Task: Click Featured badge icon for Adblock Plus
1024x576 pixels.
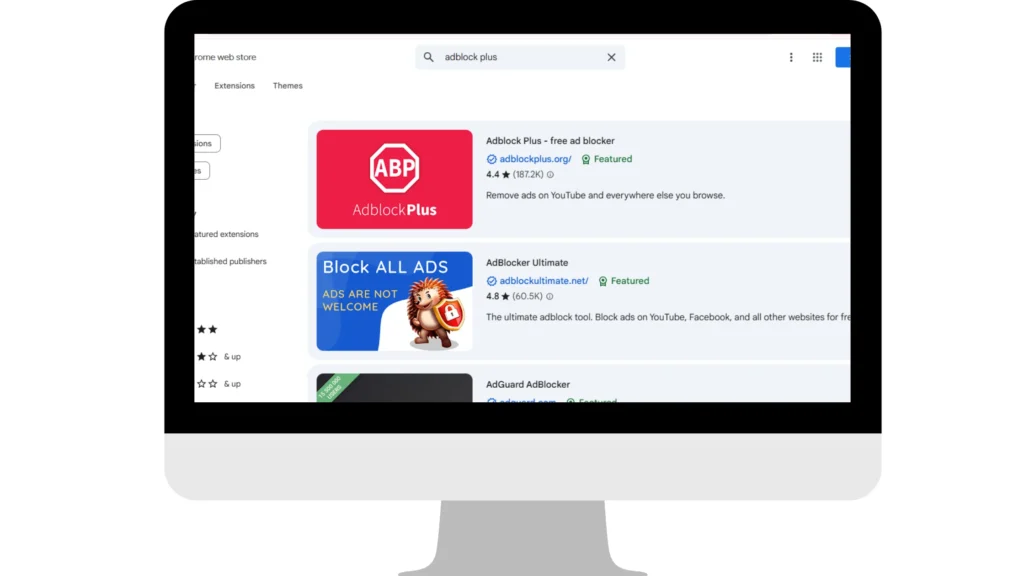Action: (x=586, y=159)
